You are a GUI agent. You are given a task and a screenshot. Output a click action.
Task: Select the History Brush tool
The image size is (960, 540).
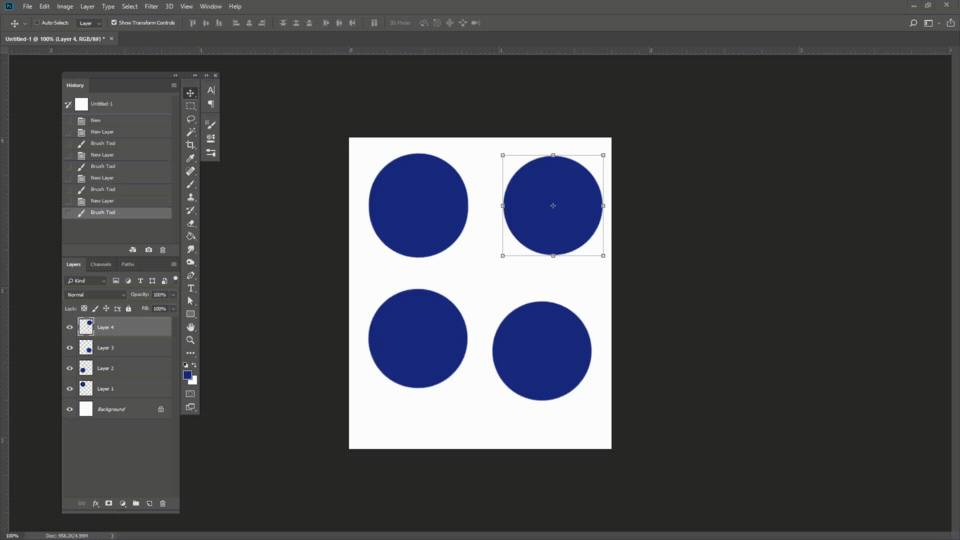(x=190, y=210)
